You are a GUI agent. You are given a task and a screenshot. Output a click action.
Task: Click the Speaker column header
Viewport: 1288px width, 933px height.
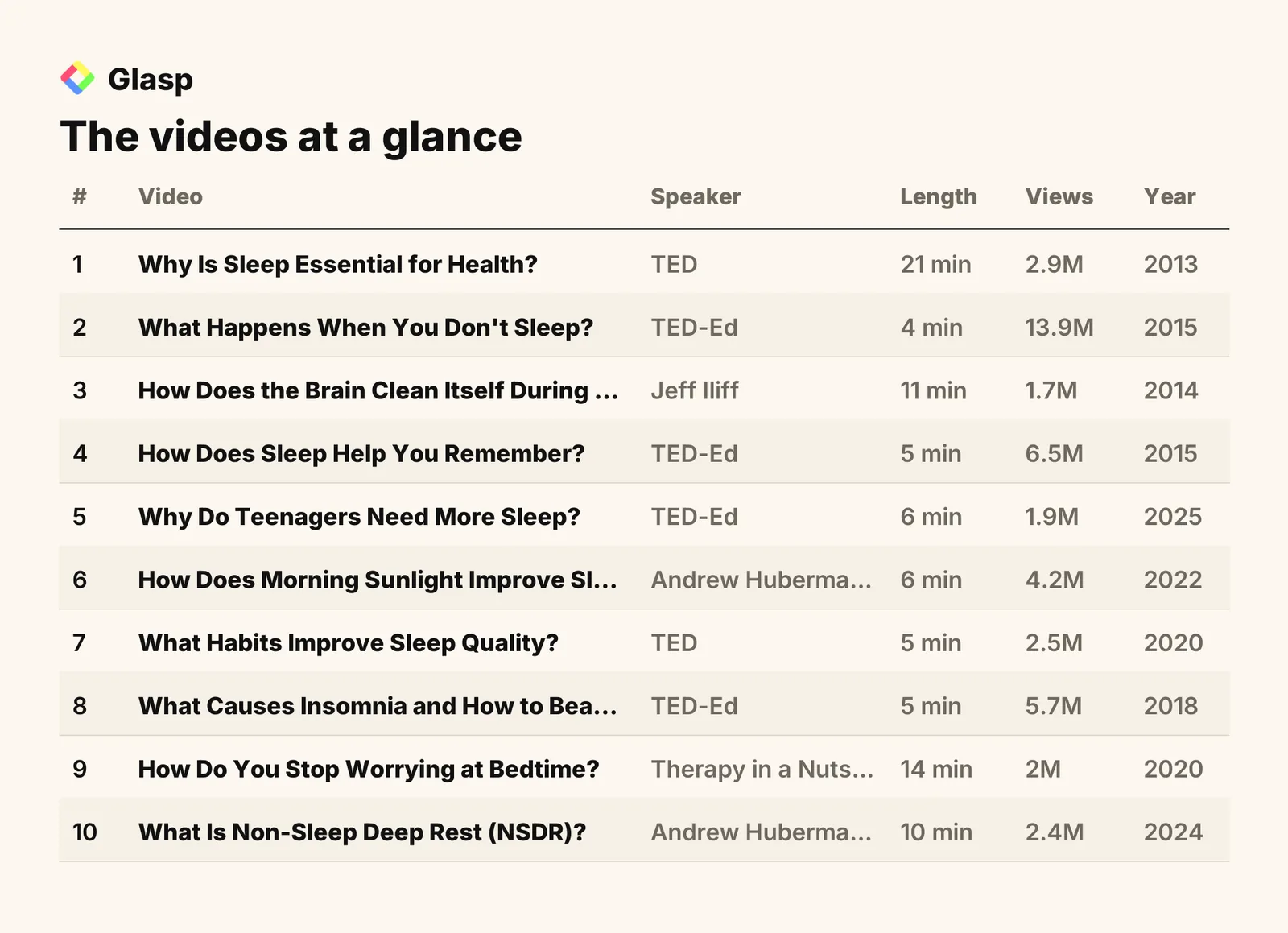point(696,197)
